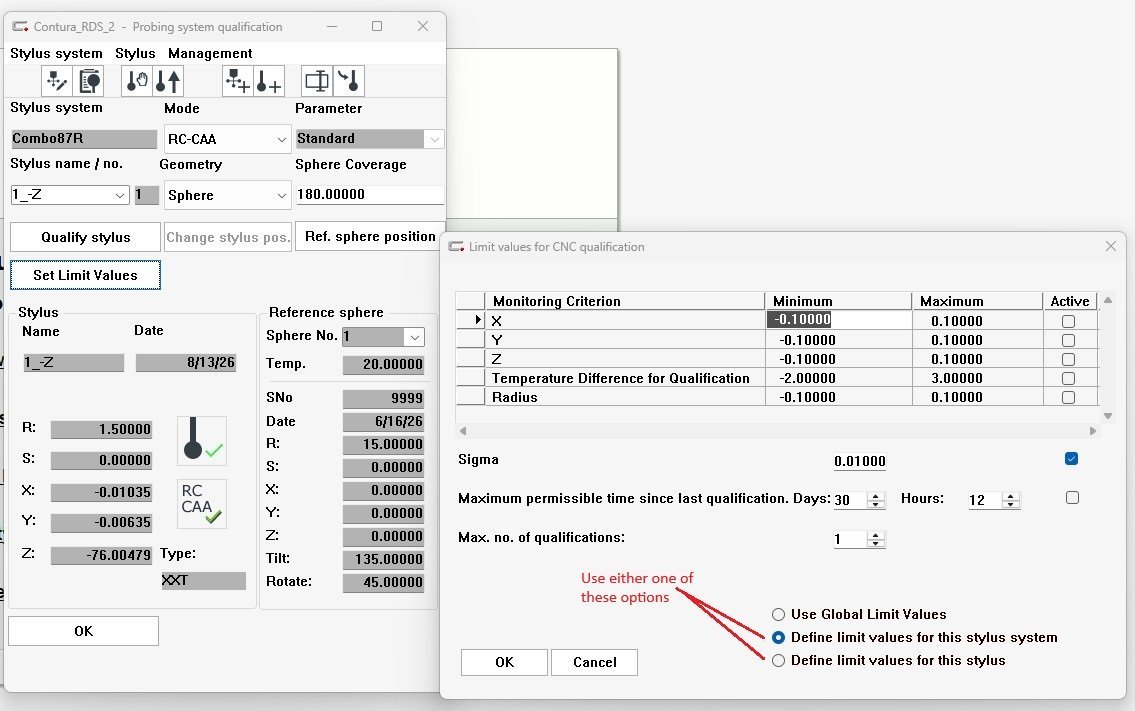Click the Qualify stylus button
This screenshot has width=1135, height=711.
click(x=85, y=237)
